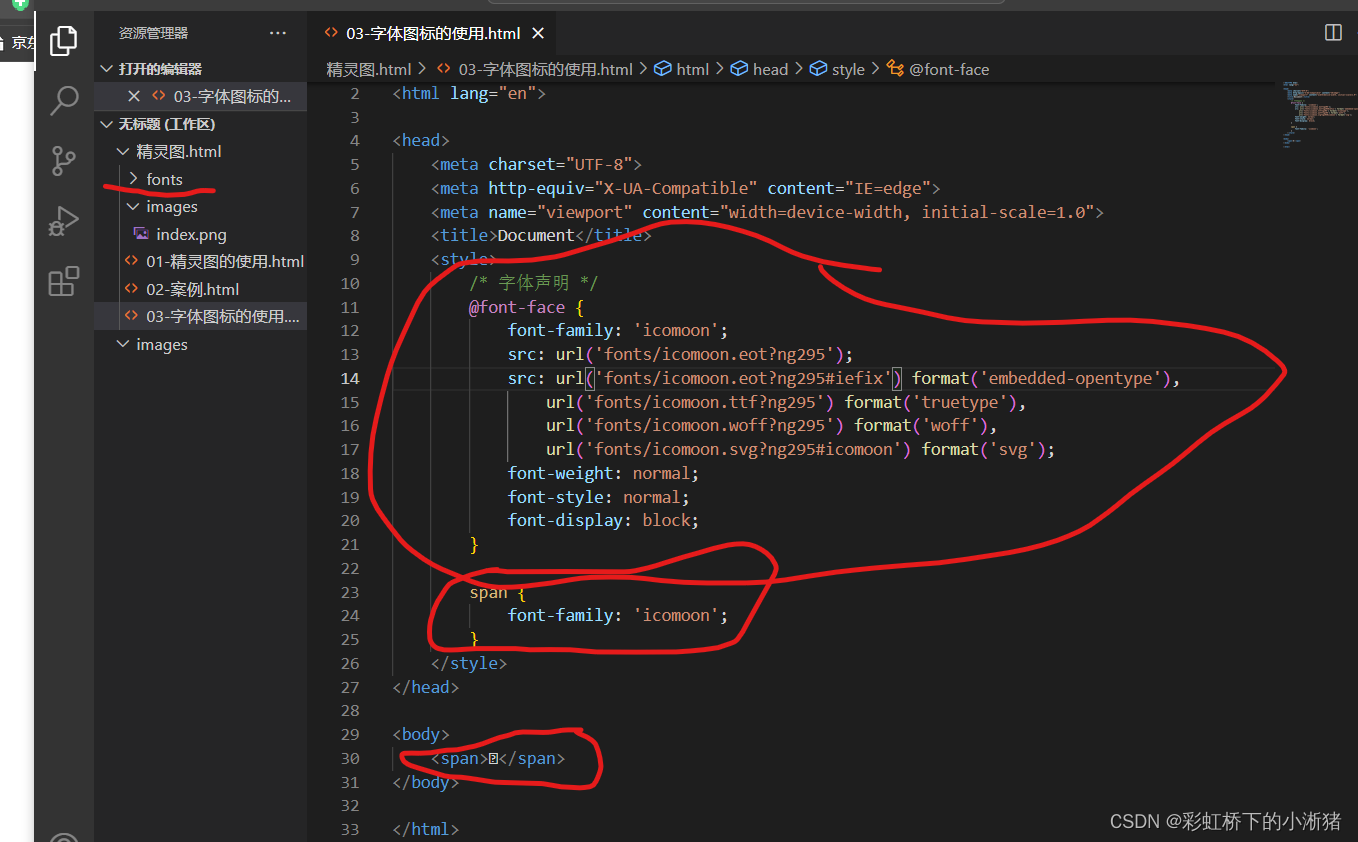This screenshot has height=842, width=1358.
Task: Open the Extensions view
Action: 63,281
